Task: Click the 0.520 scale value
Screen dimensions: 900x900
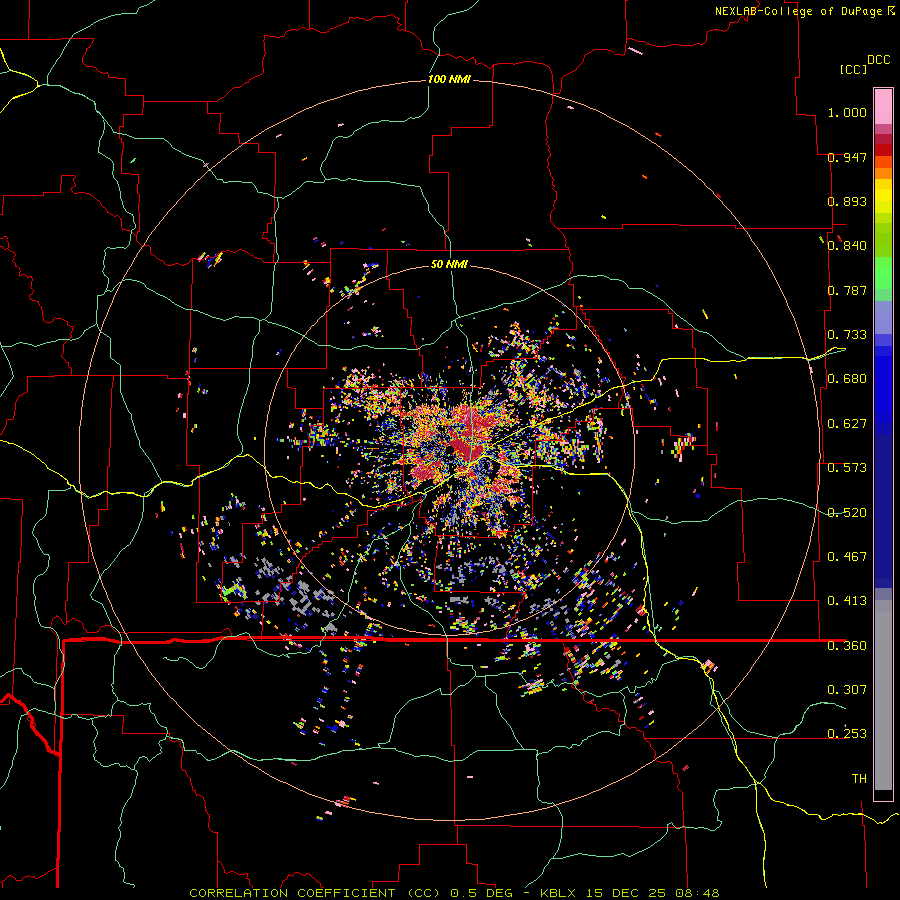Action: point(847,513)
